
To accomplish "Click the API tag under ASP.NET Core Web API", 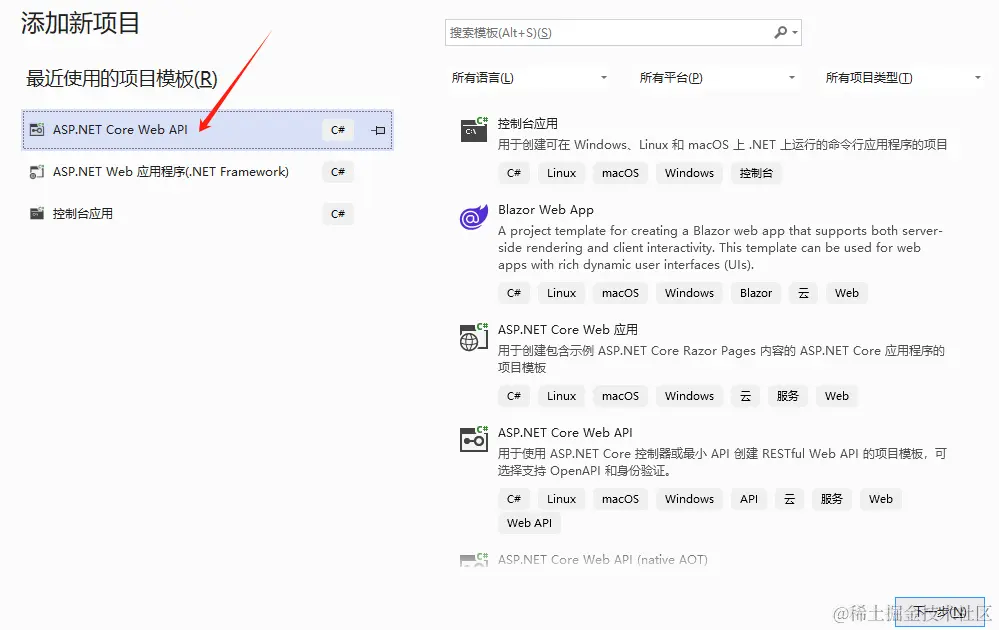I will [749, 499].
